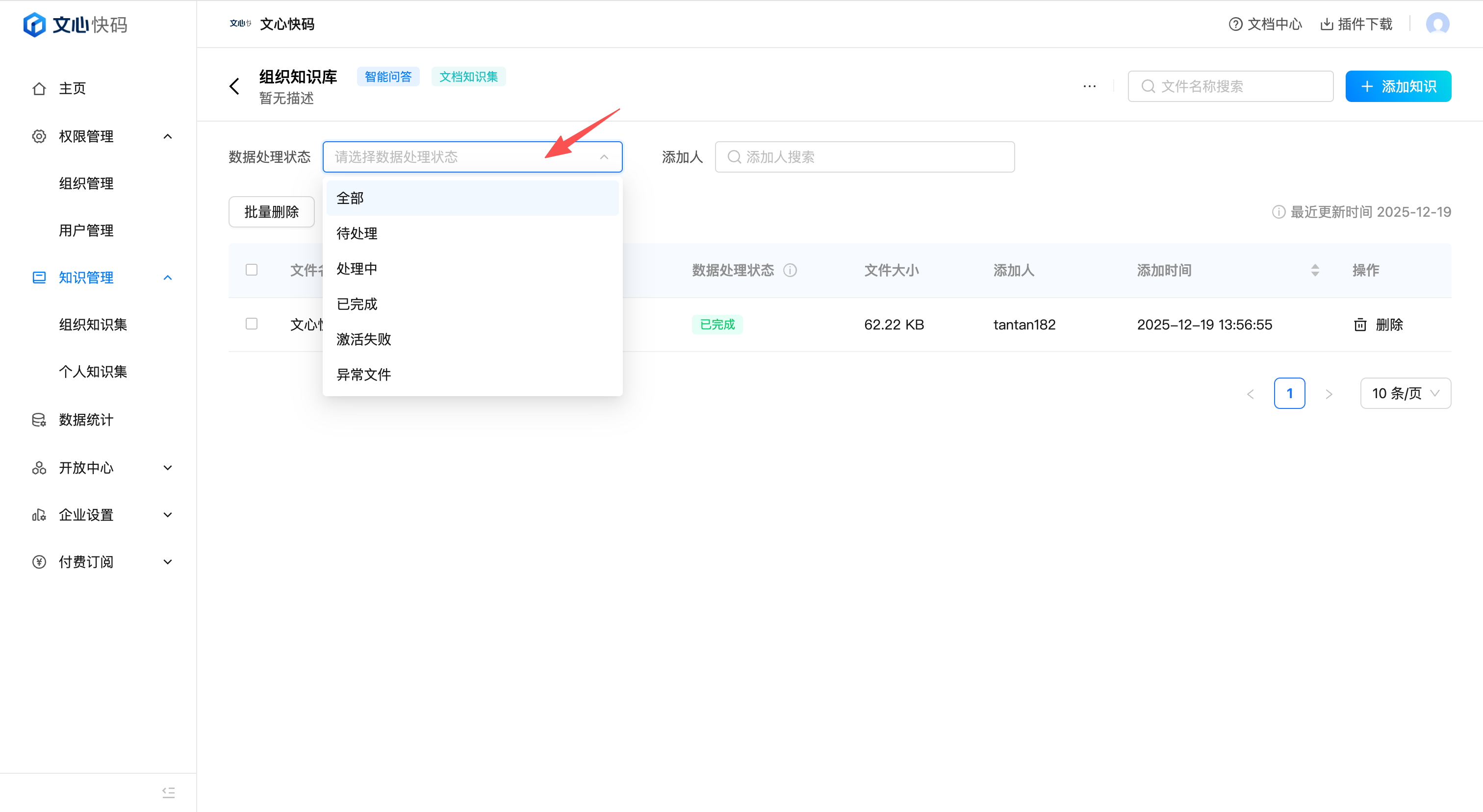Click info icon next to 数据处理状态 header
The height and width of the screenshot is (812, 1483).
pos(791,271)
